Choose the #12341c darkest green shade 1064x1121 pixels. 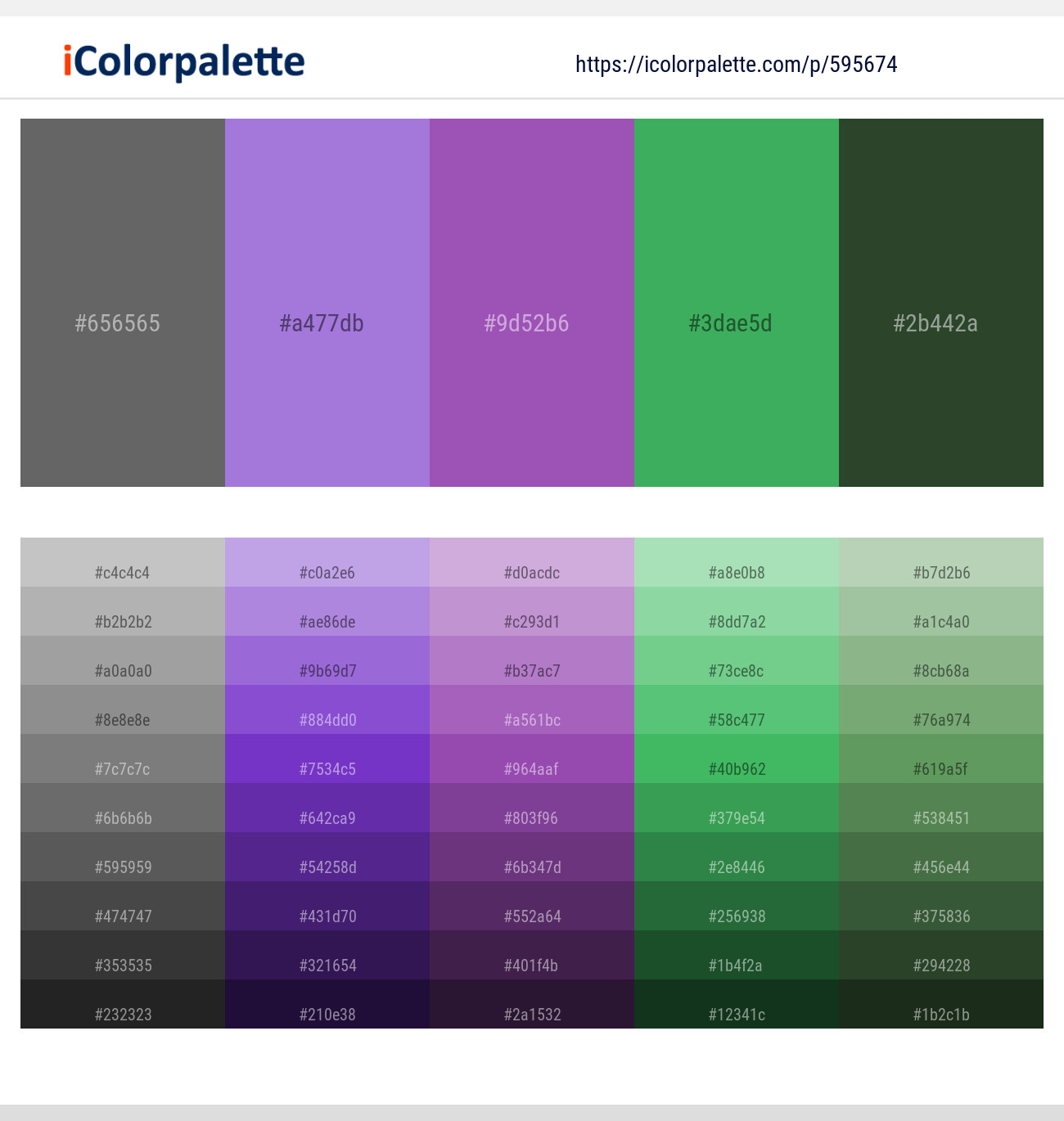click(x=737, y=1004)
